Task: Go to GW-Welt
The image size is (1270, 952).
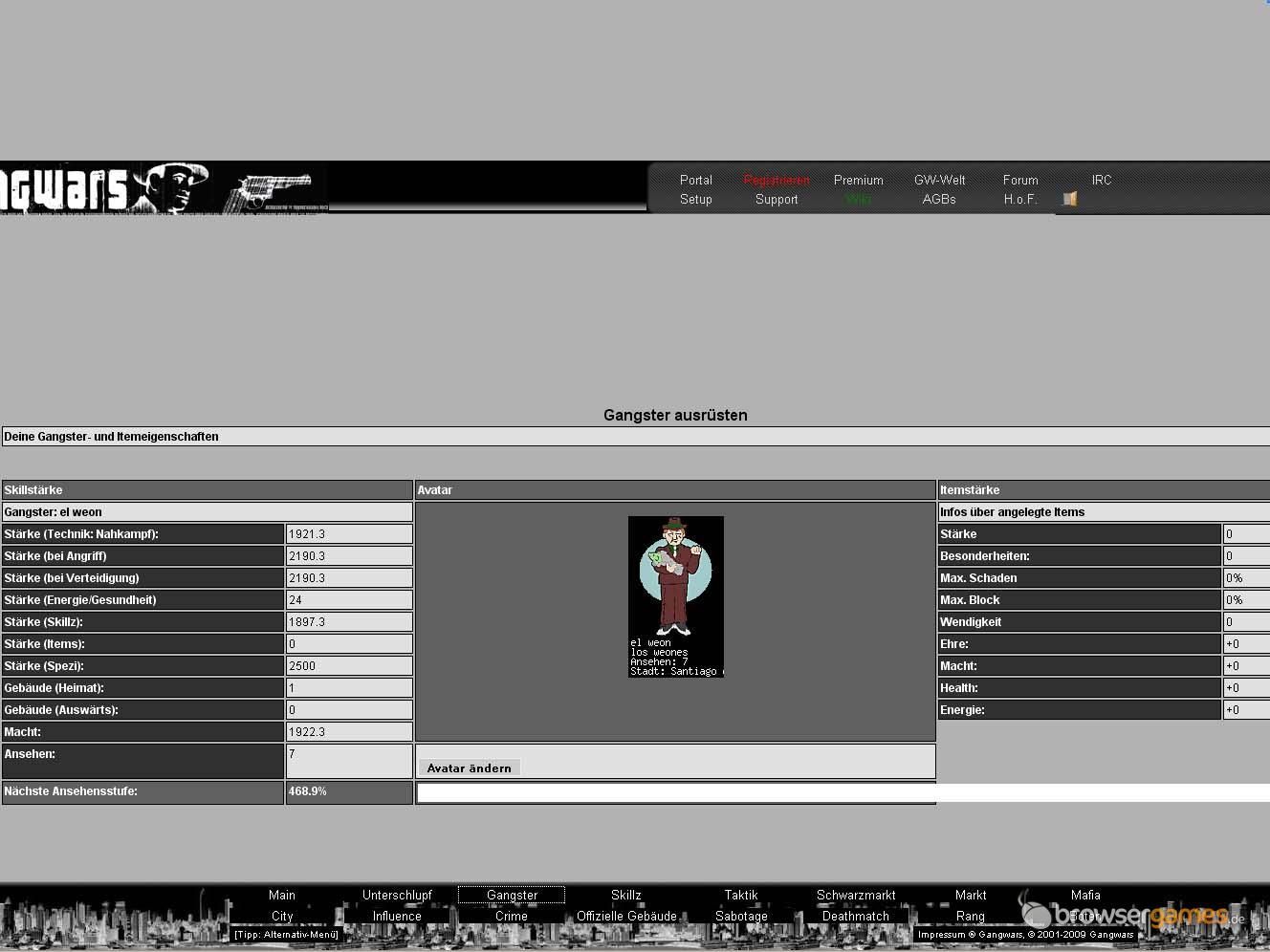Action: 940,180
